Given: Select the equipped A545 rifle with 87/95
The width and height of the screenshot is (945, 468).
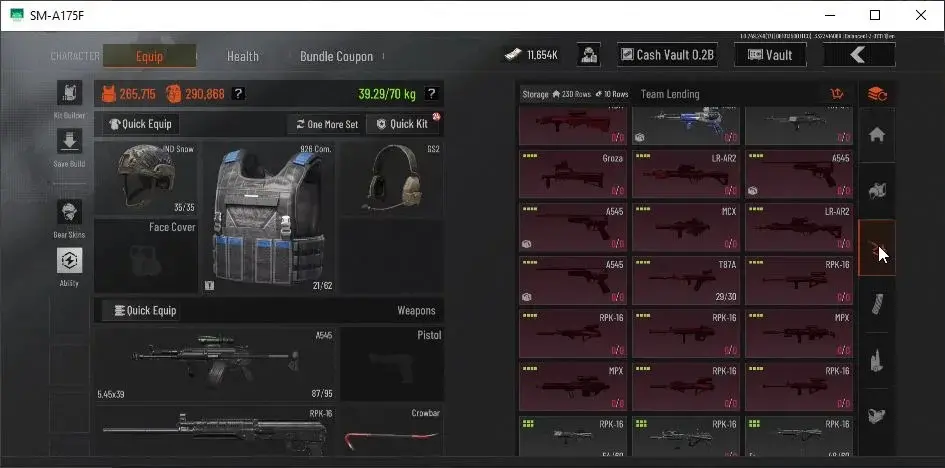Looking at the screenshot, I should [x=216, y=364].
